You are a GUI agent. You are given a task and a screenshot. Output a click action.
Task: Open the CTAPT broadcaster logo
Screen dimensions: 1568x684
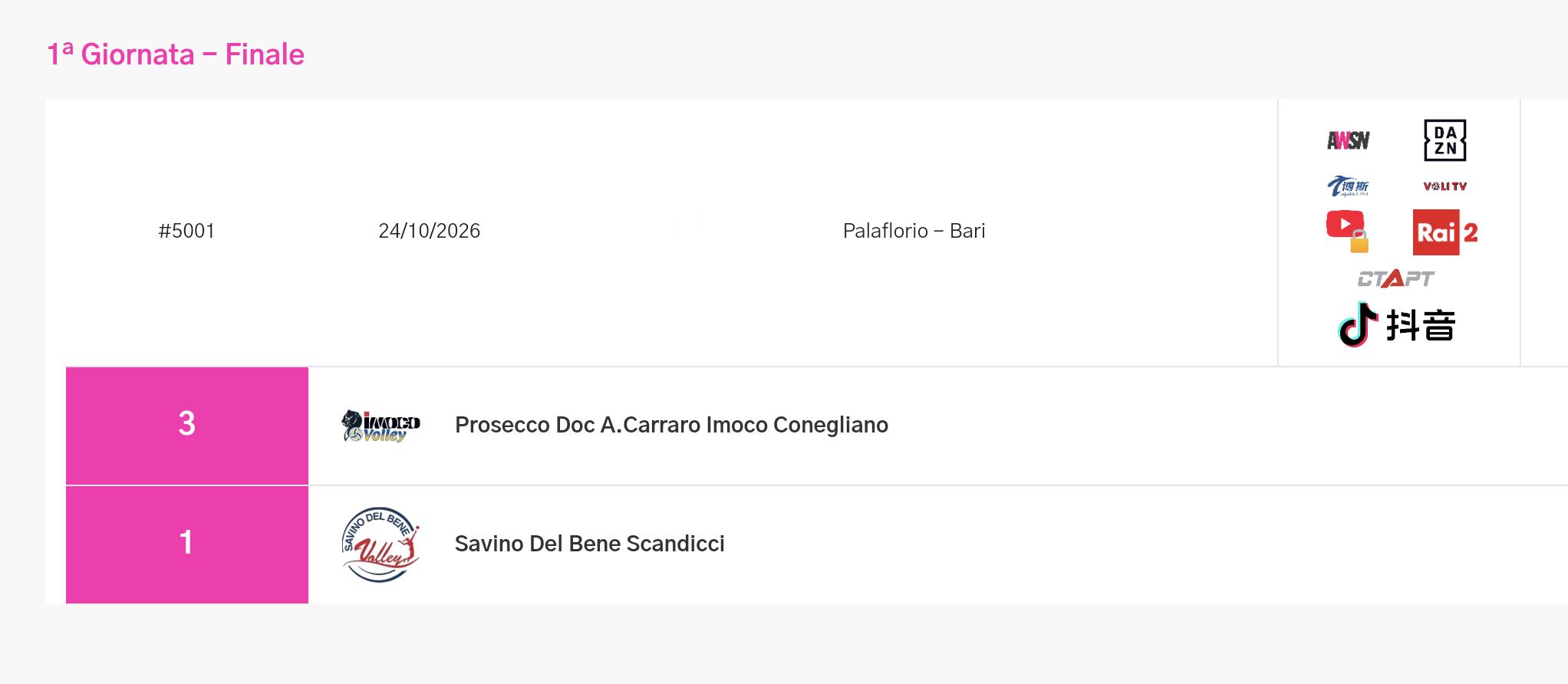[x=1396, y=278]
